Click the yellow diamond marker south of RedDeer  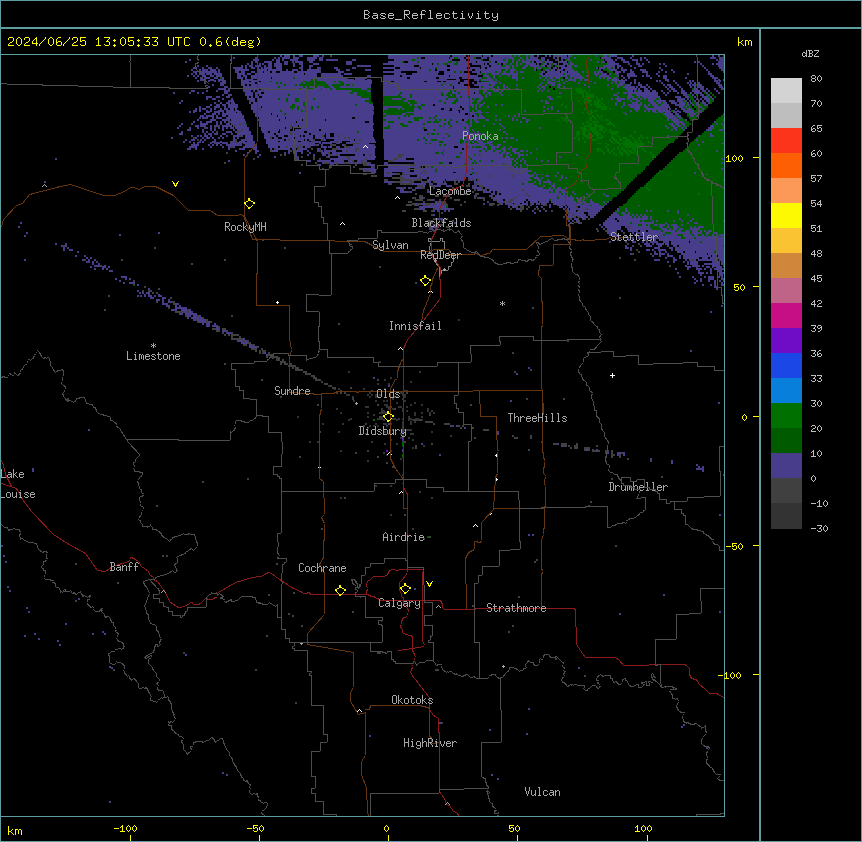pos(426,281)
